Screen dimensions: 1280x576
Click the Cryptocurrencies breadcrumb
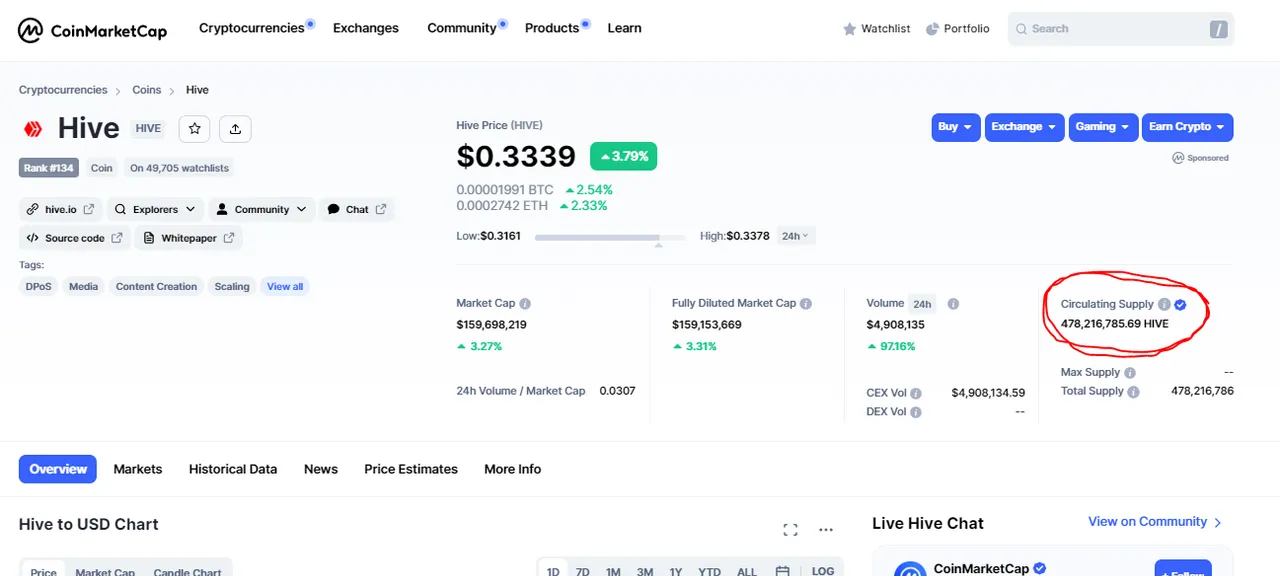[63, 90]
